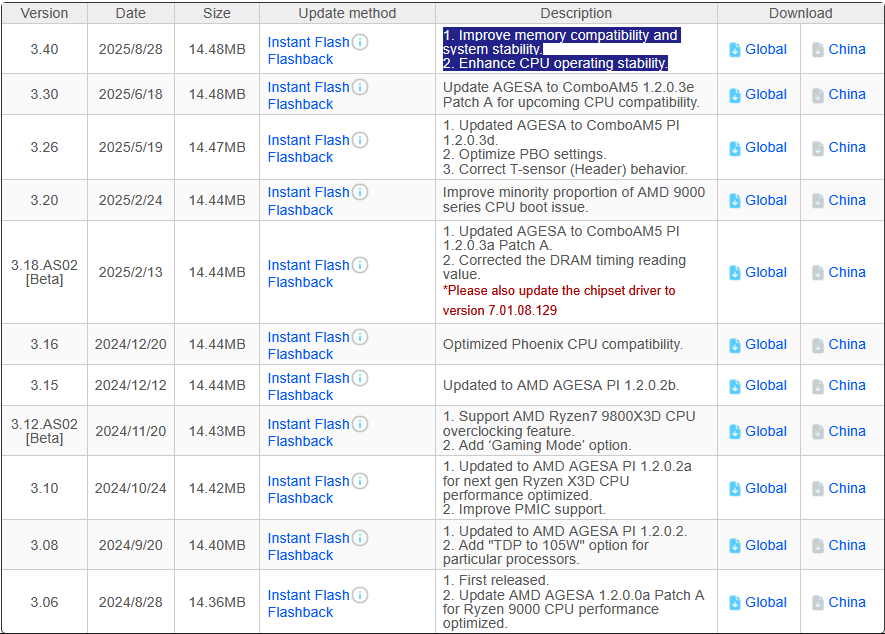Click the China download icon for version 3.26
885x634 pixels.
pyautogui.click(x=818, y=148)
